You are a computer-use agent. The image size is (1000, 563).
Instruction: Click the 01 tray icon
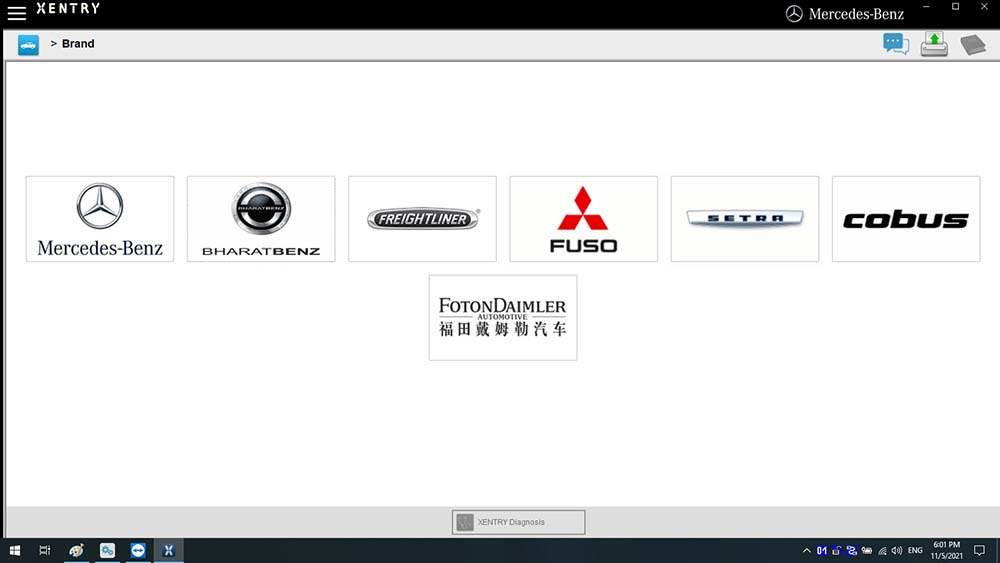821,550
